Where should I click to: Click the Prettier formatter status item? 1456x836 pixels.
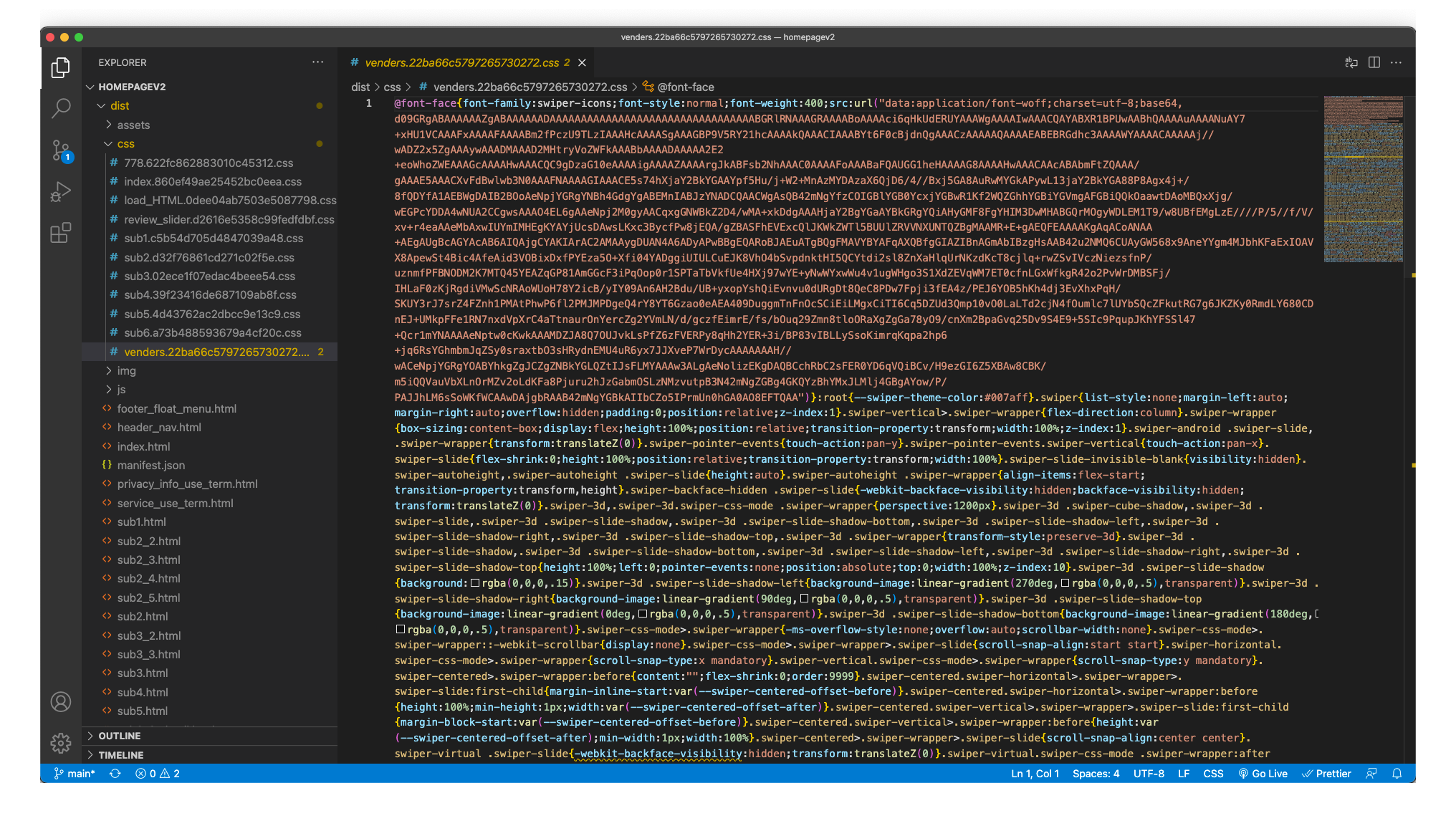tap(1327, 774)
